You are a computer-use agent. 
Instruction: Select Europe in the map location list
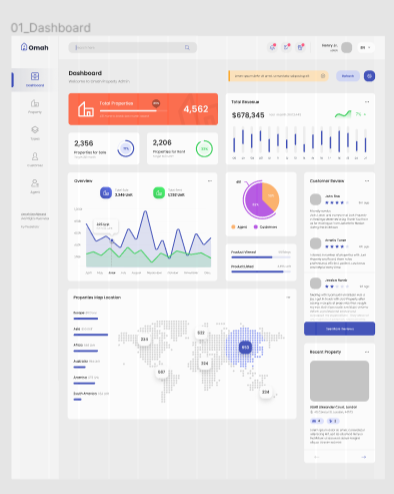(86, 315)
